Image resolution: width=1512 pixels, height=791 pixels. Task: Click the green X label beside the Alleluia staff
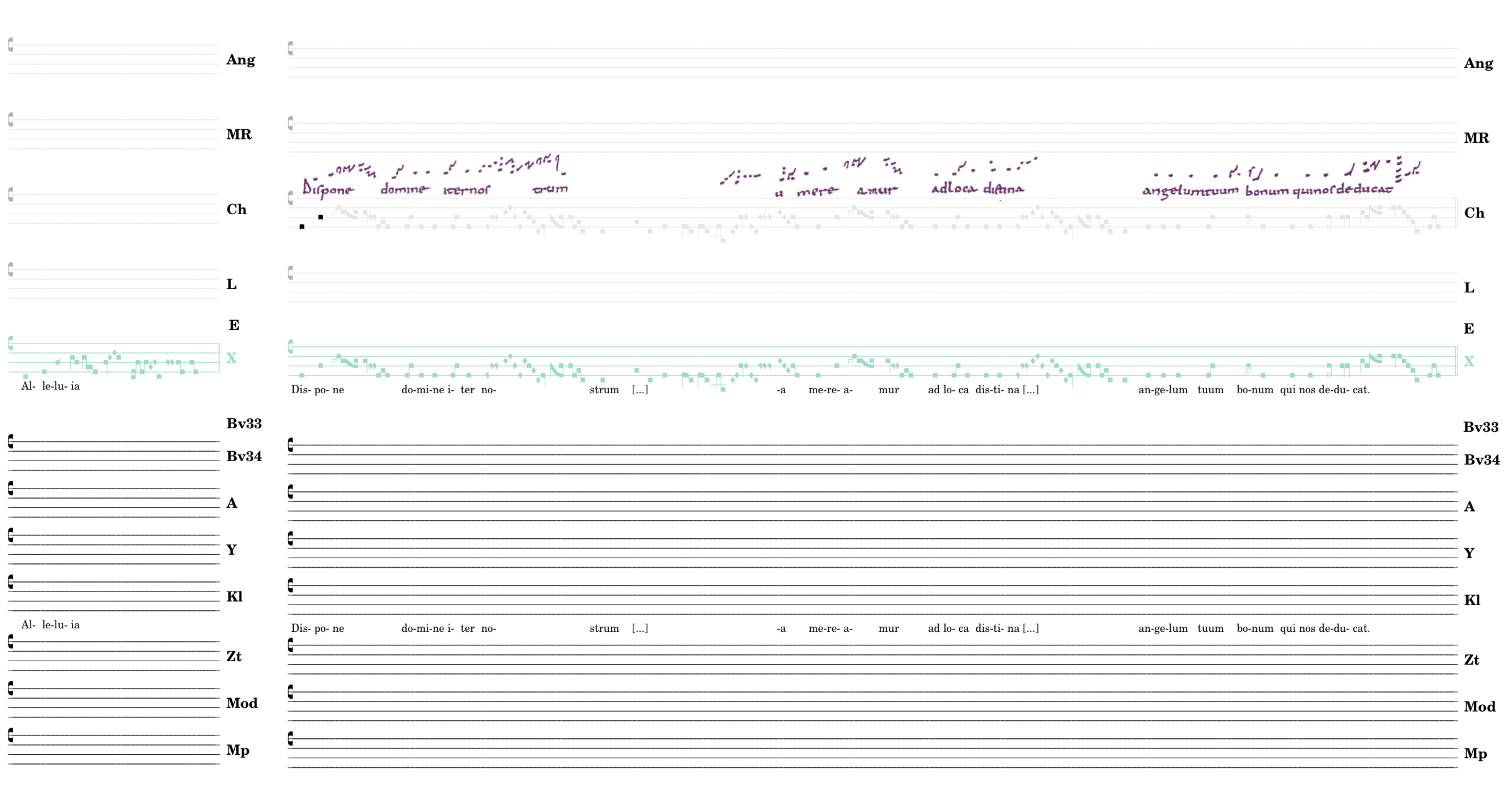231,358
